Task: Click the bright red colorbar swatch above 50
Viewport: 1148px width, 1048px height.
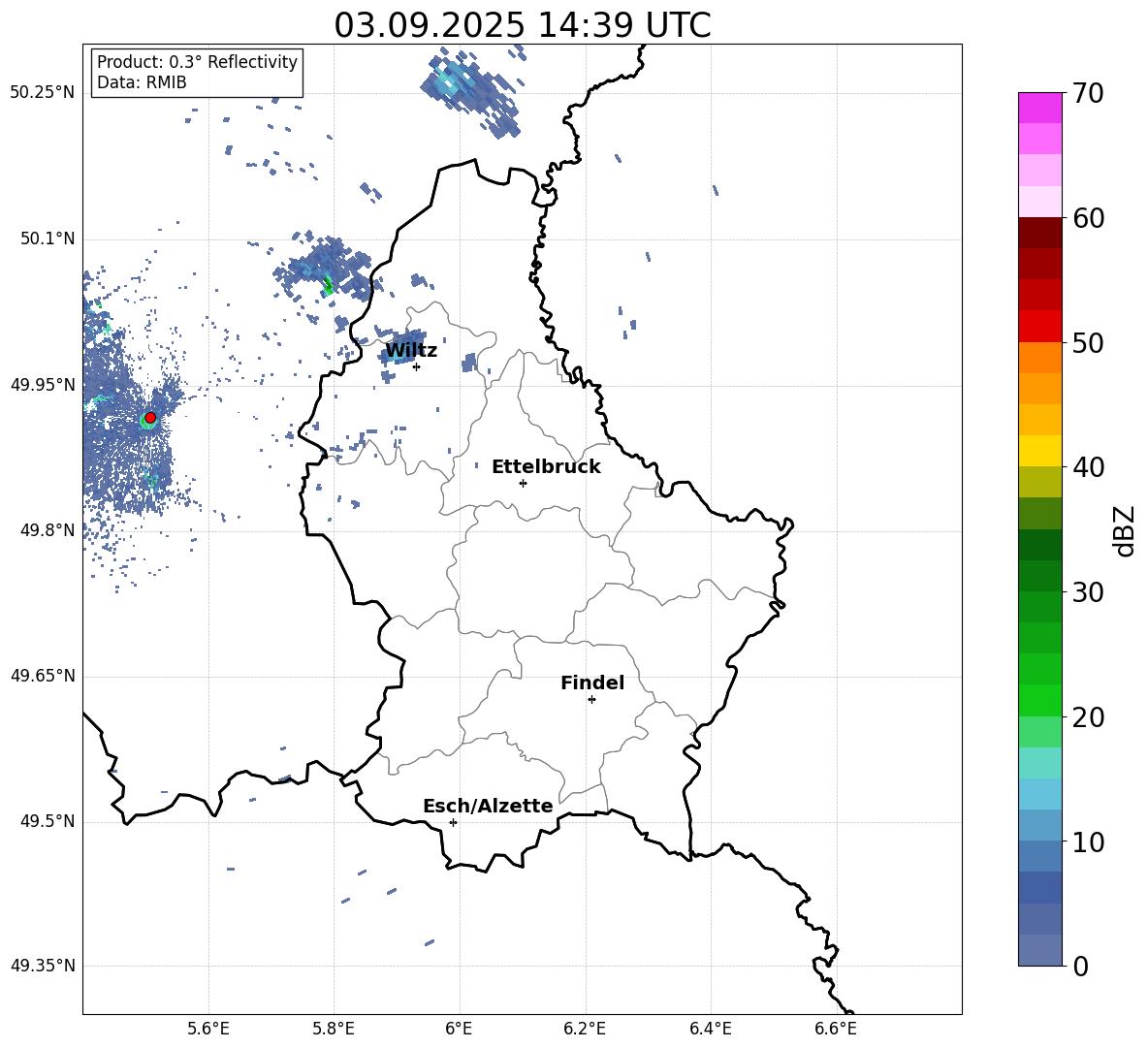Action: 1040,327
